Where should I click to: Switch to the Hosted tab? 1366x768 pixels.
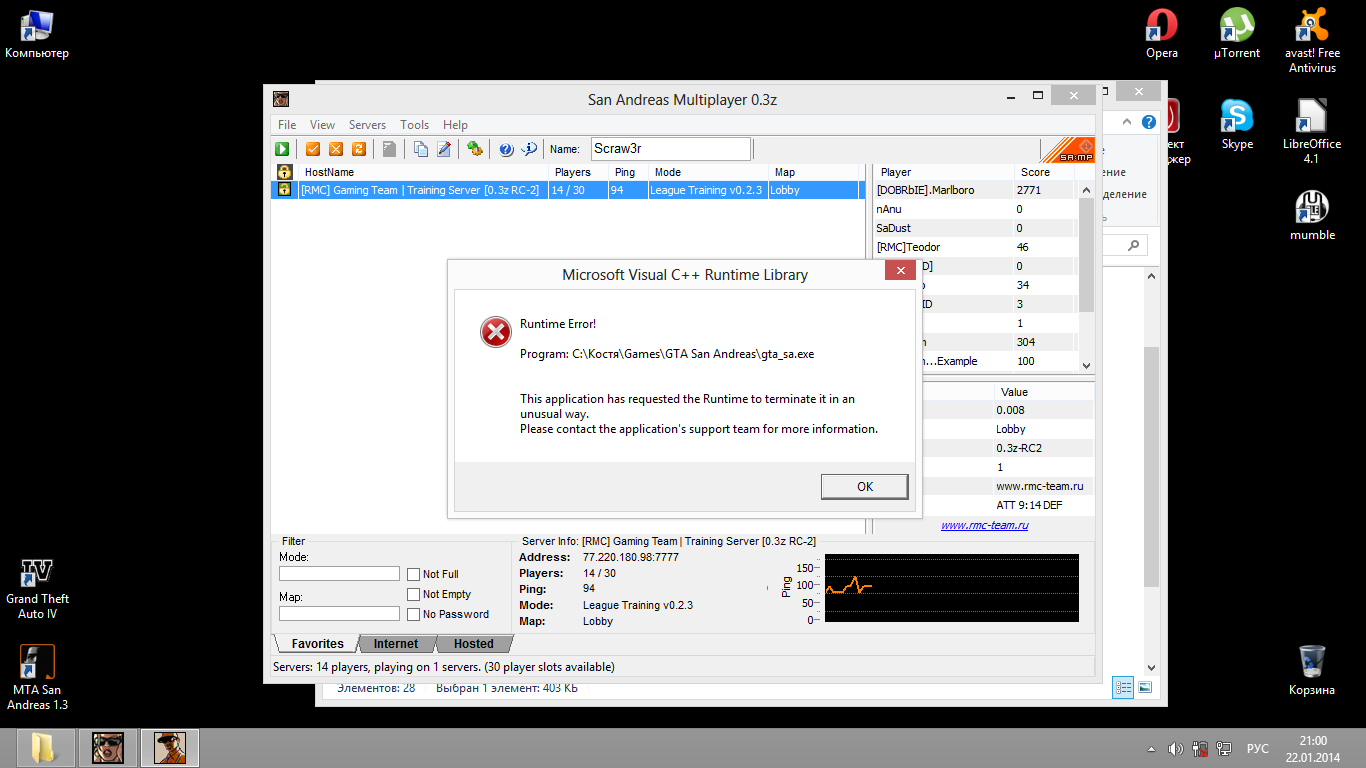pos(474,644)
